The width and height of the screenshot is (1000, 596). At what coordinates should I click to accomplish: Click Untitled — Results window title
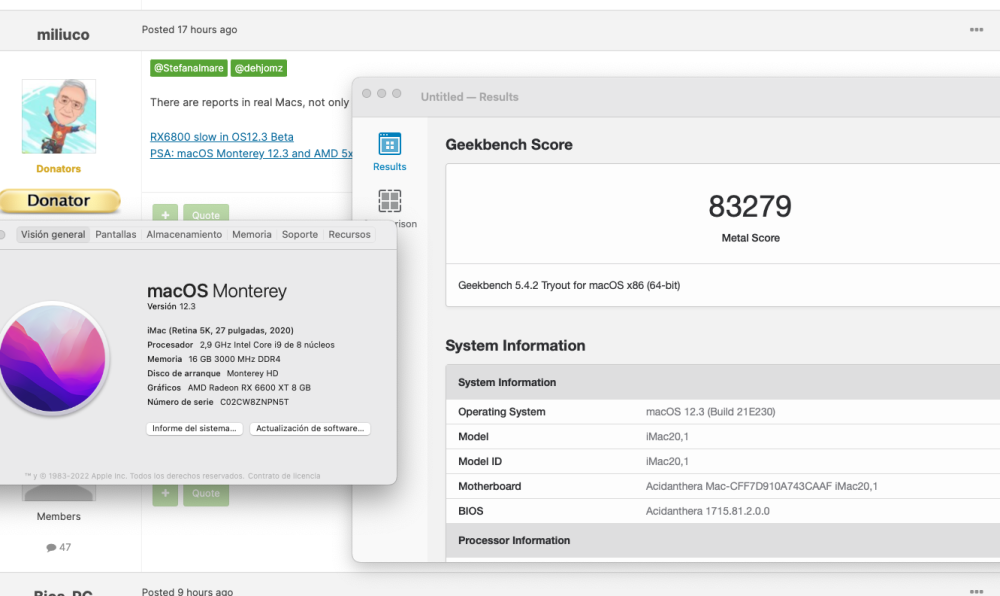pyautogui.click(x=469, y=97)
